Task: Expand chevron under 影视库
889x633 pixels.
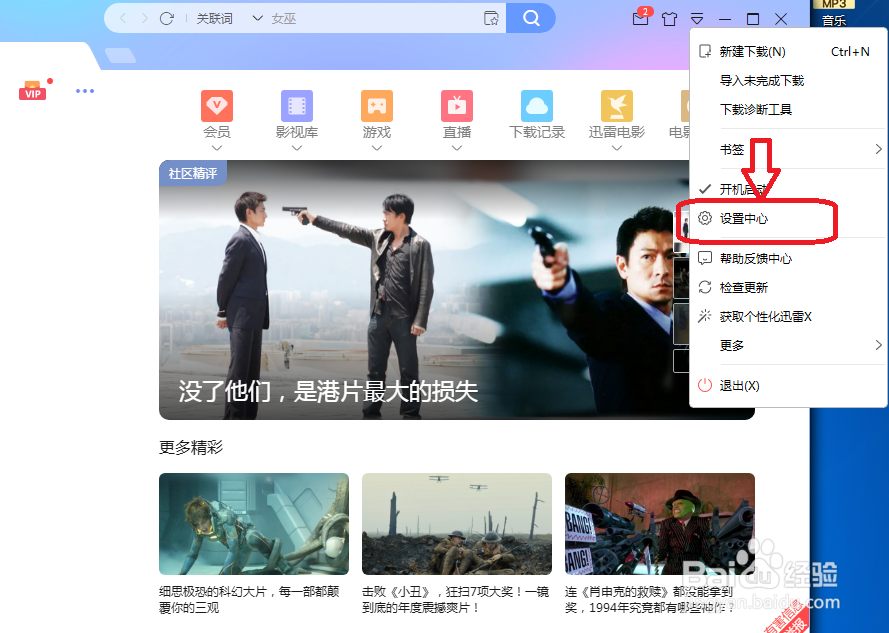Action: click(297, 148)
